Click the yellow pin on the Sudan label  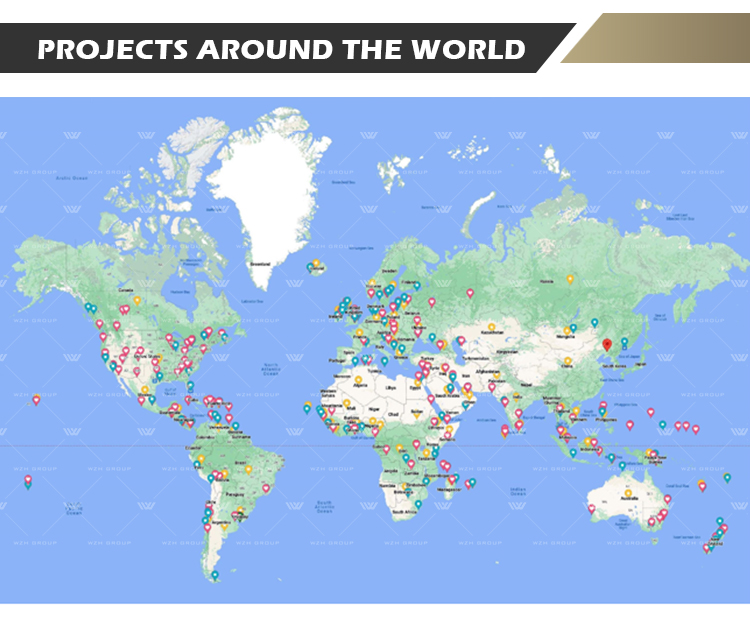coord(417,414)
